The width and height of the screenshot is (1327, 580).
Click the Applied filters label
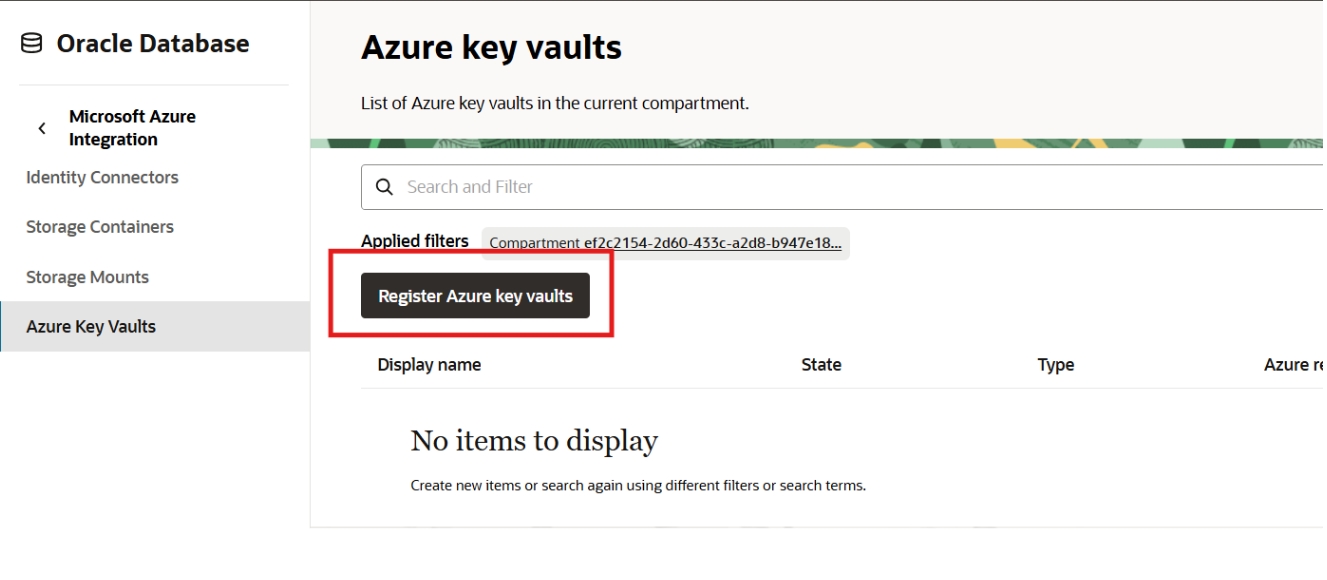pos(414,240)
